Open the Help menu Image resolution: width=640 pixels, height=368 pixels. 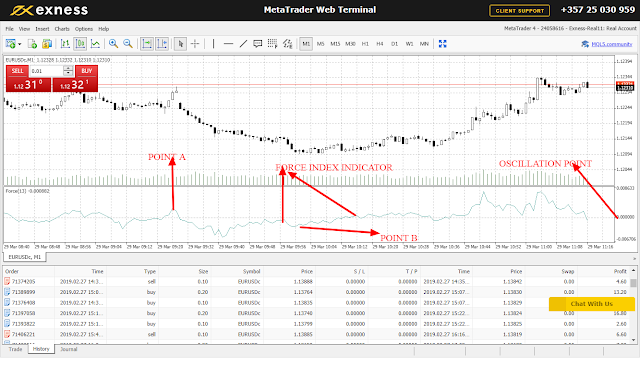coord(104,29)
